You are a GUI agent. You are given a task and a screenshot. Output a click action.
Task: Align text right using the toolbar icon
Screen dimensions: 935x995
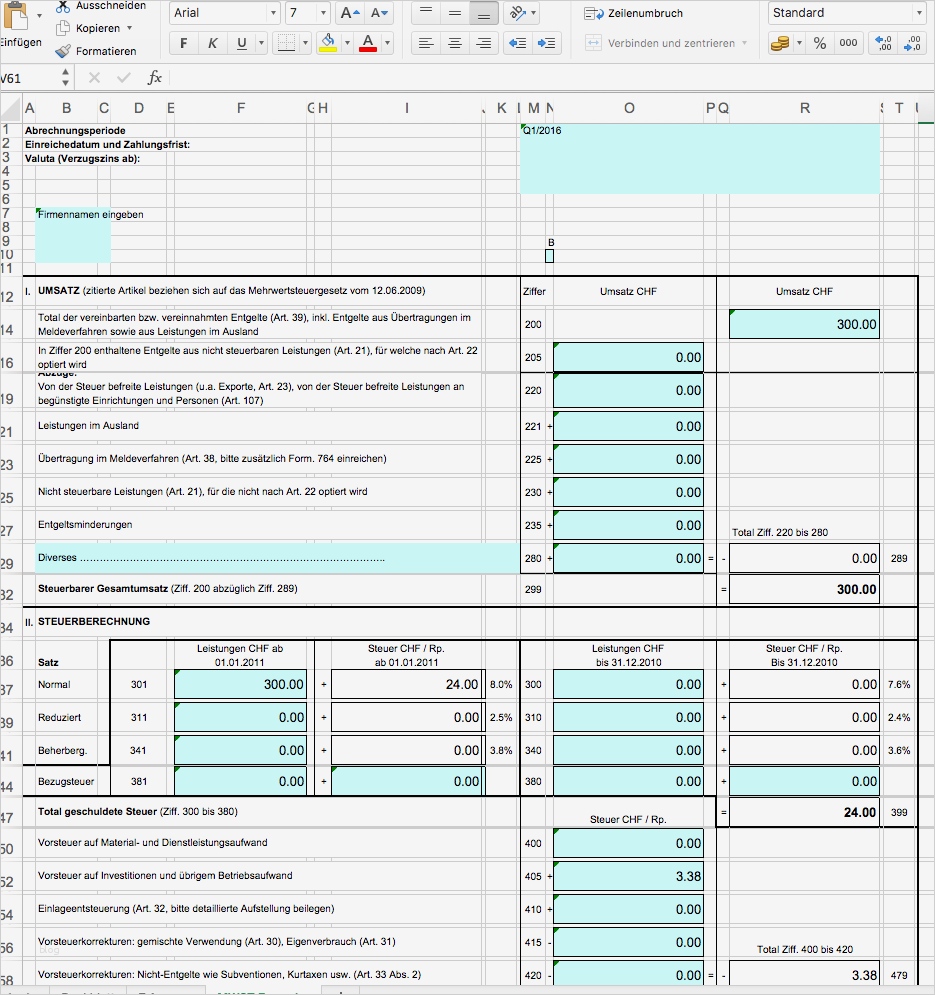(484, 44)
